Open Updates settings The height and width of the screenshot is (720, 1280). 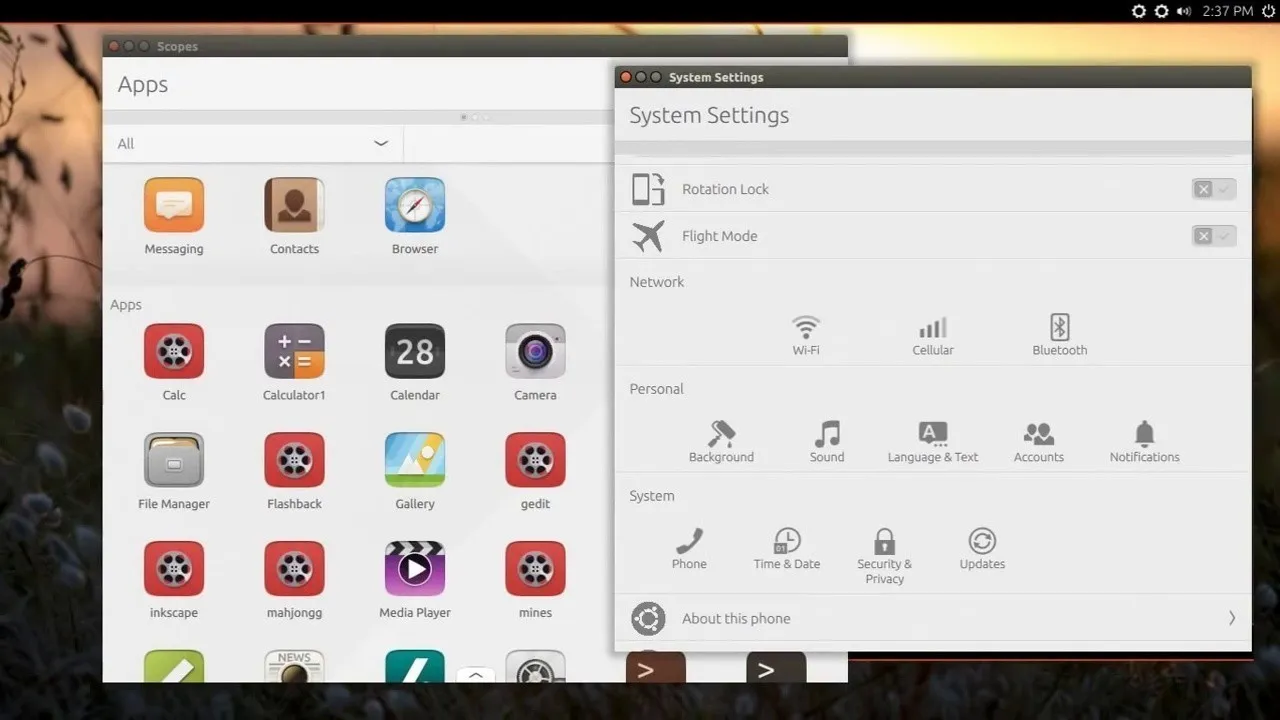coord(981,548)
